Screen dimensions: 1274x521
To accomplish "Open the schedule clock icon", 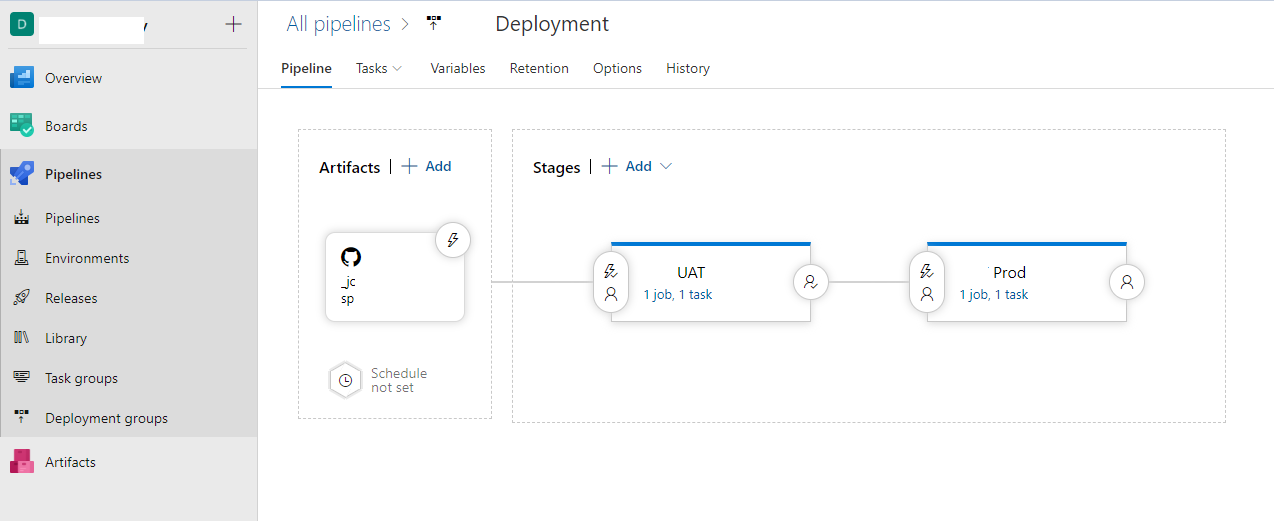I will 345,380.
